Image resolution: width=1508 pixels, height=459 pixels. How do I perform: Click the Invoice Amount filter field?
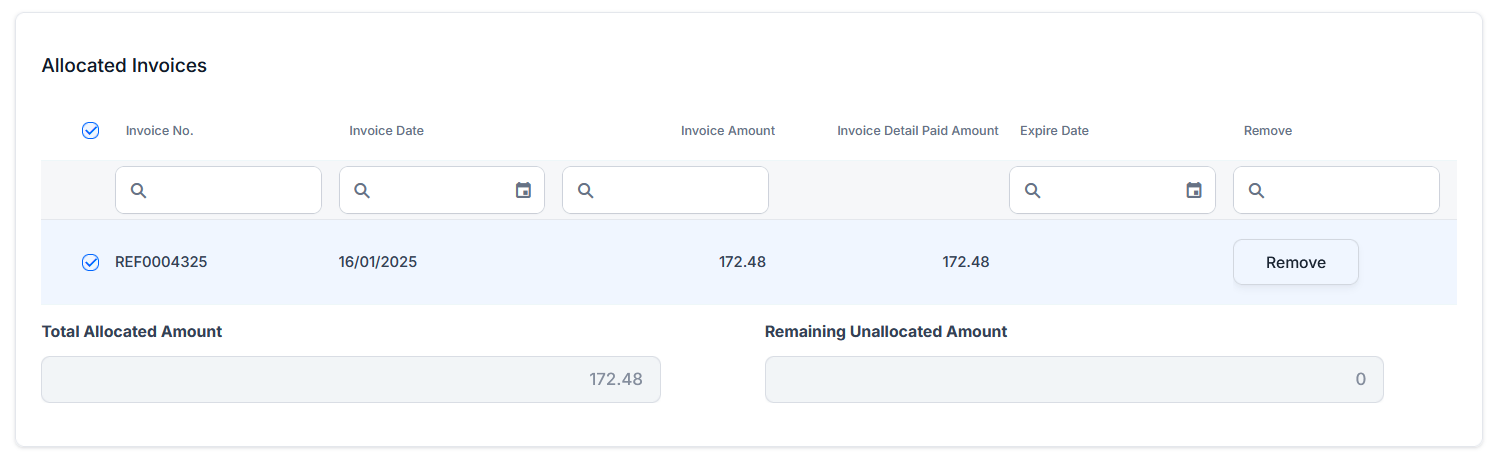coord(677,190)
